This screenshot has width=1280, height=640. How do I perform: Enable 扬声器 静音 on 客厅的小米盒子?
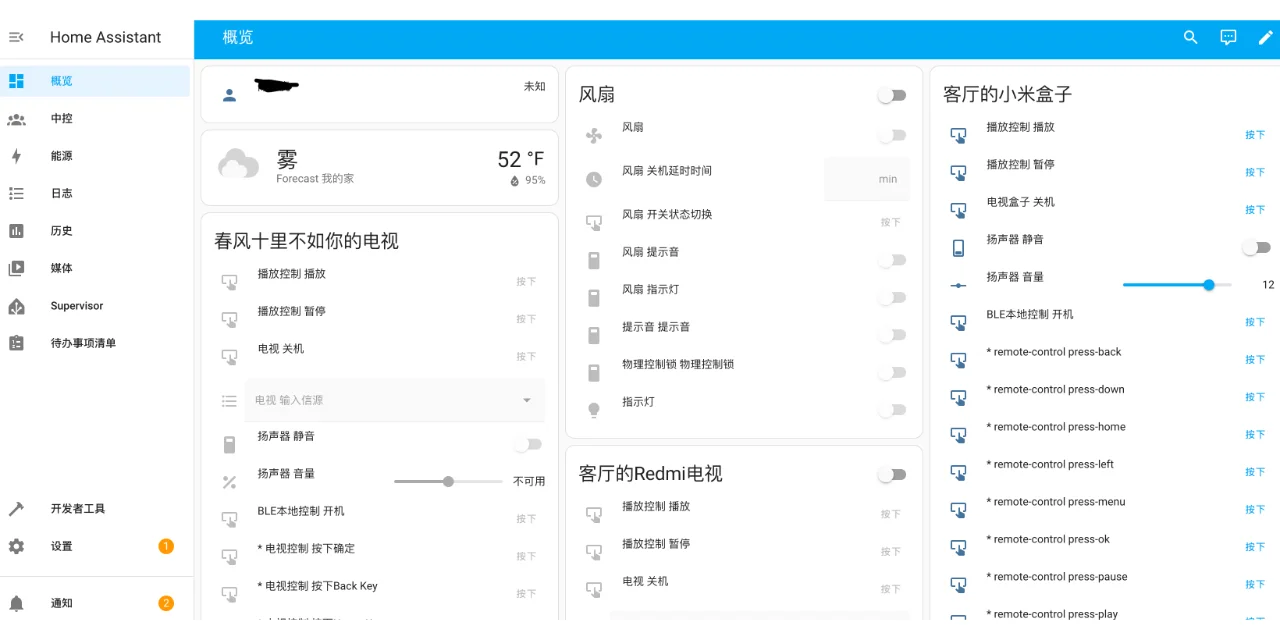pyautogui.click(x=1256, y=247)
